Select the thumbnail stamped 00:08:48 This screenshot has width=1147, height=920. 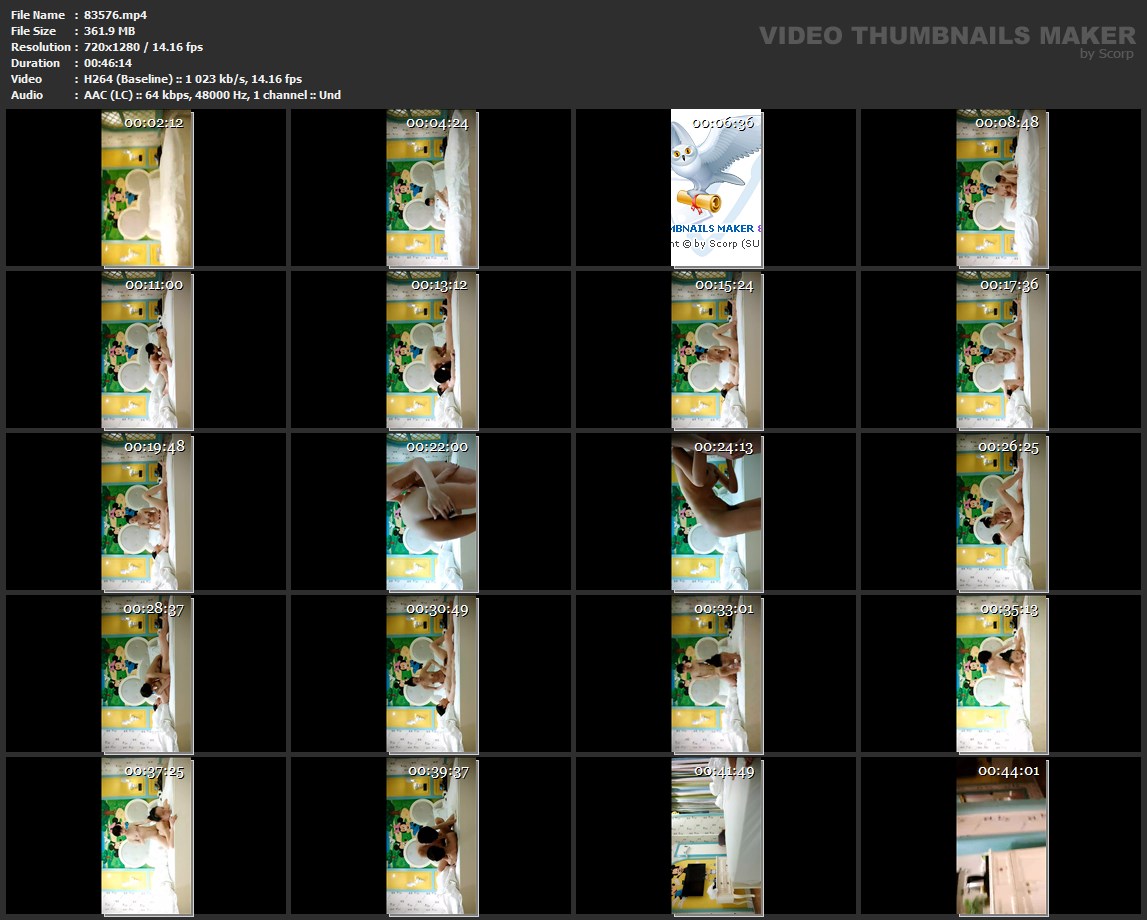point(1001,188)
